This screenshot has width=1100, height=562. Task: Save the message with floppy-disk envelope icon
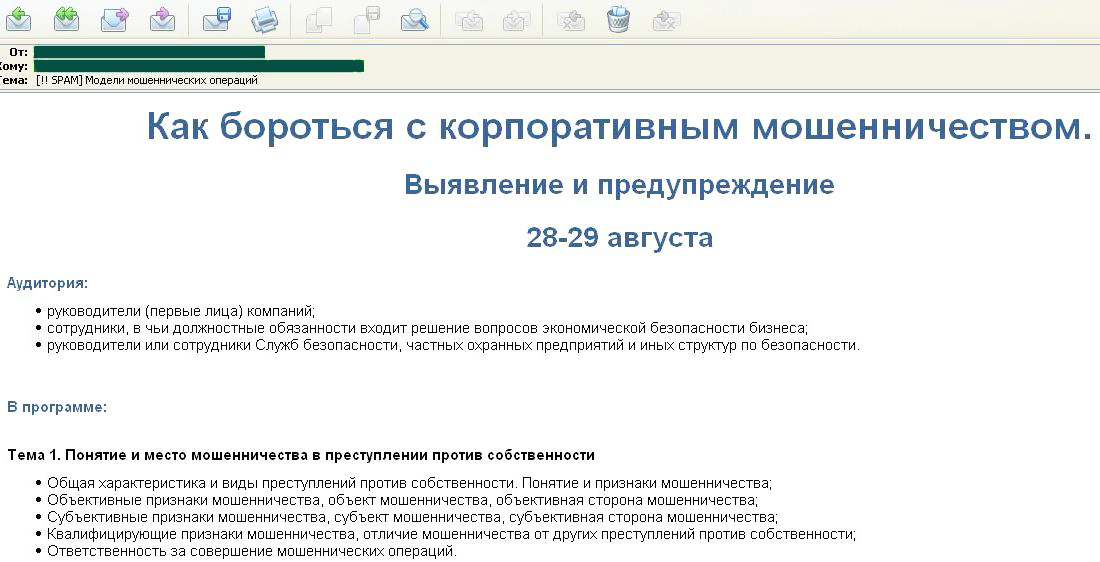coord(217,19)
